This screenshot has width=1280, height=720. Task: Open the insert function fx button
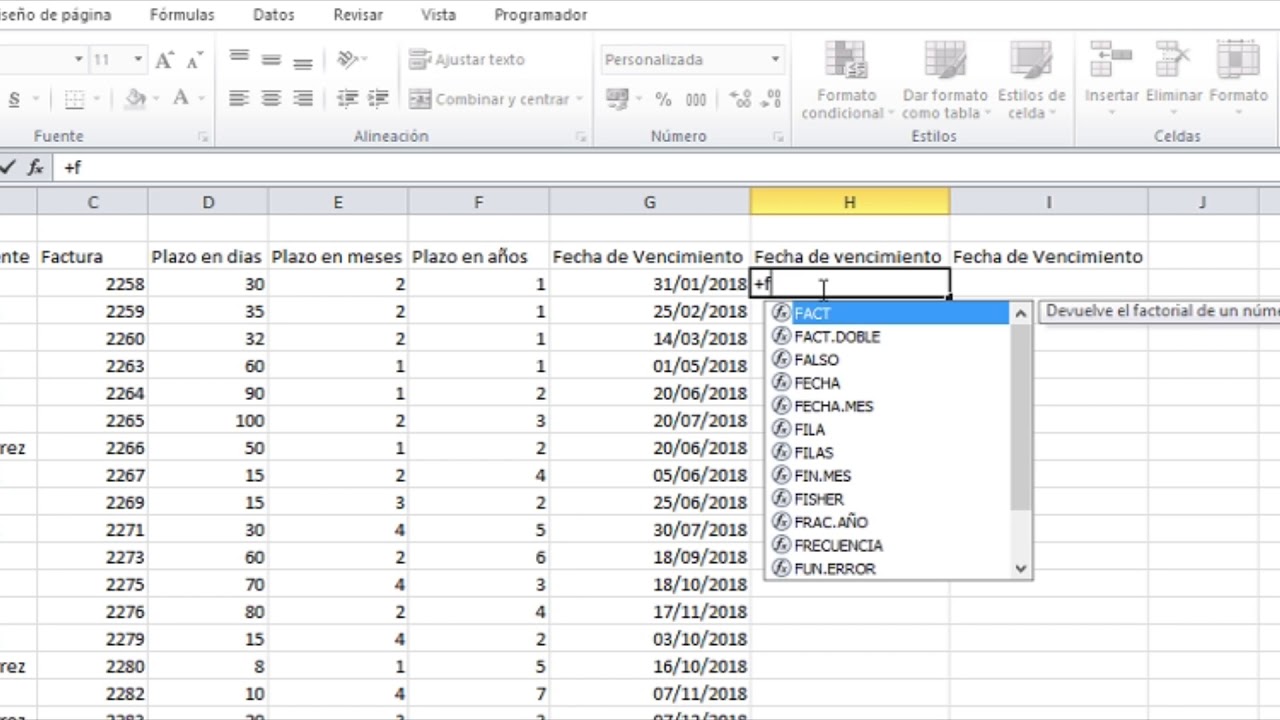pos(36,167)
